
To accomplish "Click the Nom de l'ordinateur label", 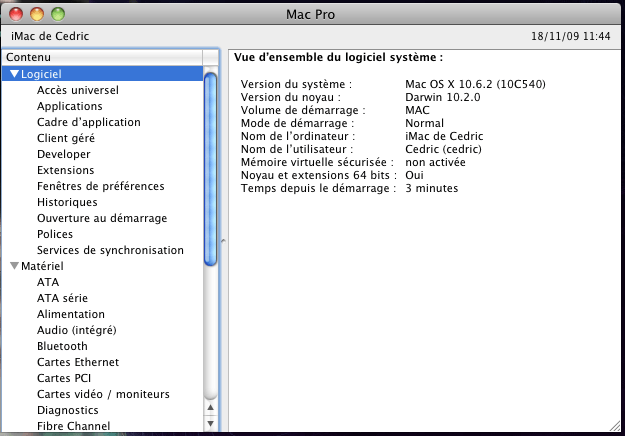I will [x=298, y=136].
